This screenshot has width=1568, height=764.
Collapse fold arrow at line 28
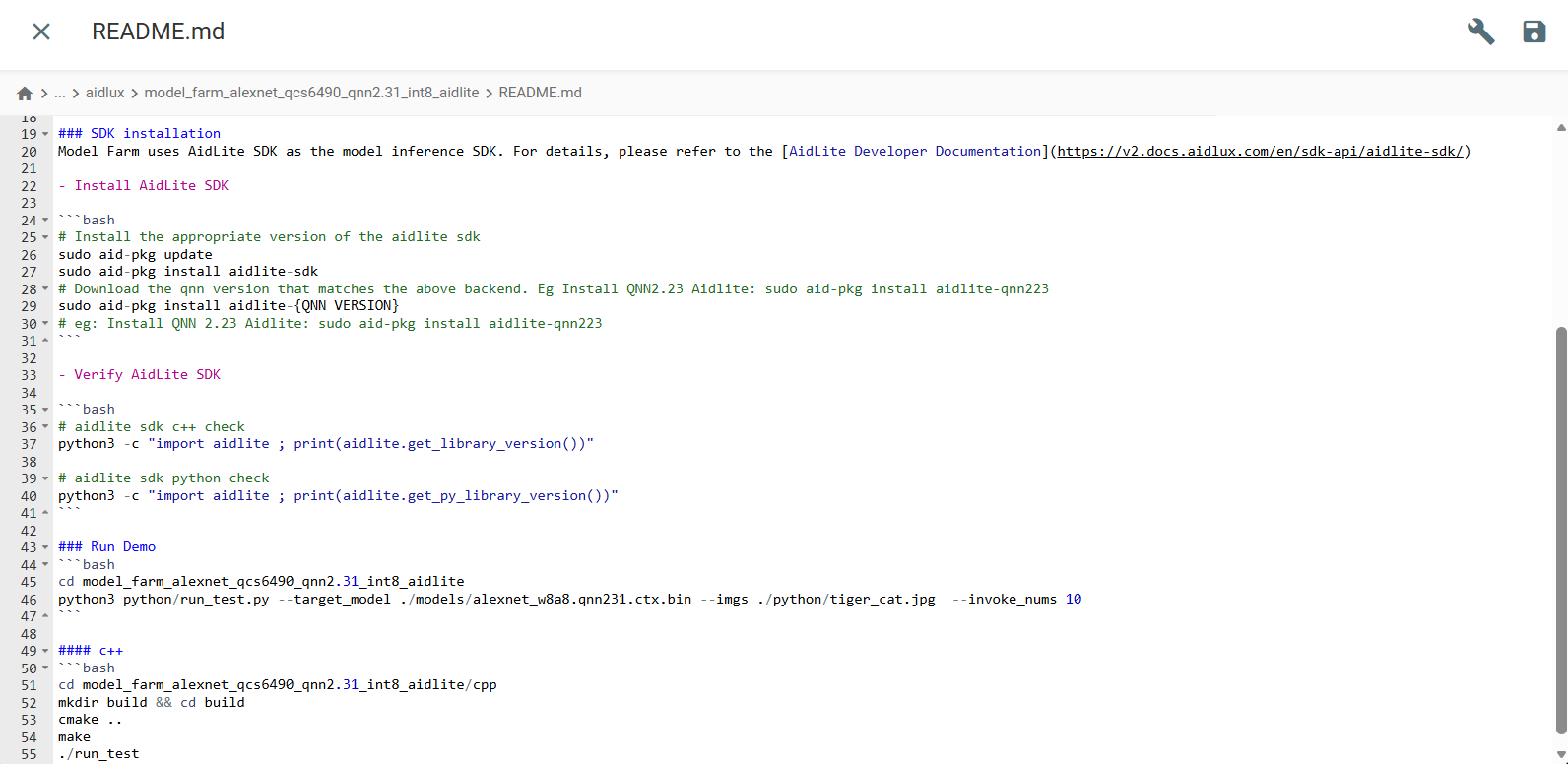click(x=45, y=289)
